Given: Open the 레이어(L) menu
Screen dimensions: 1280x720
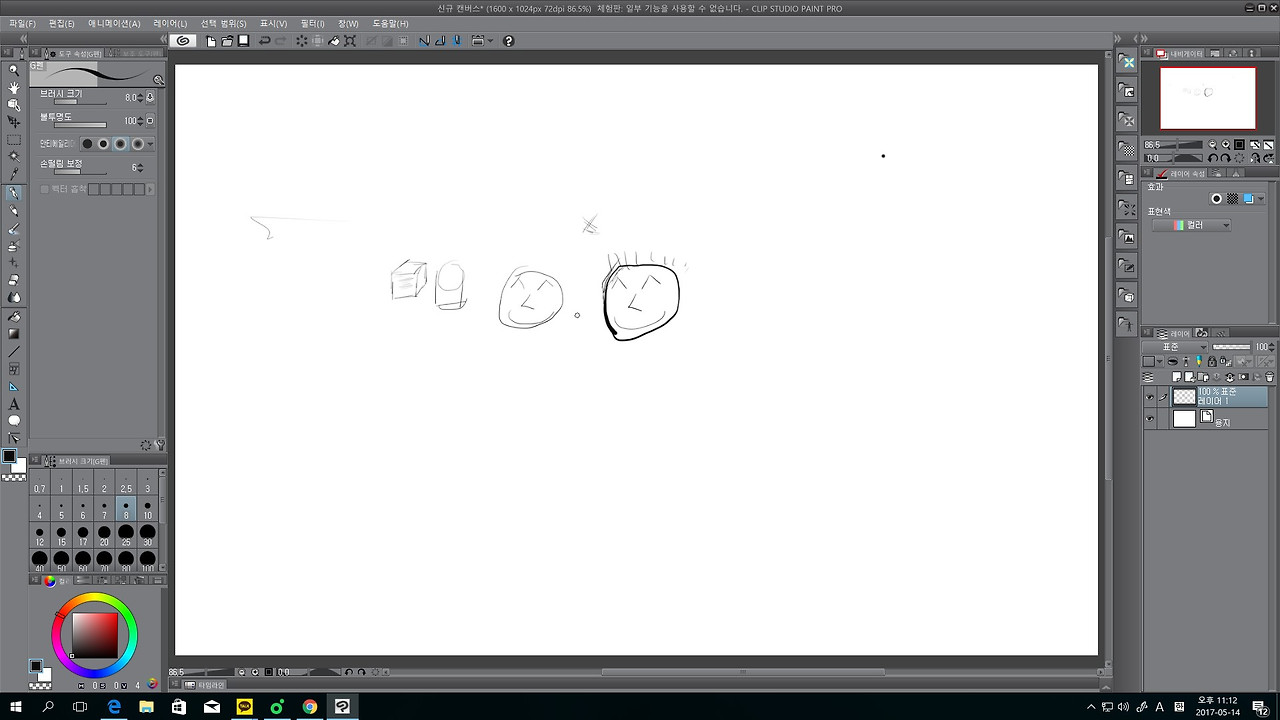Looking at the screenshot, I should coord(170,23).
